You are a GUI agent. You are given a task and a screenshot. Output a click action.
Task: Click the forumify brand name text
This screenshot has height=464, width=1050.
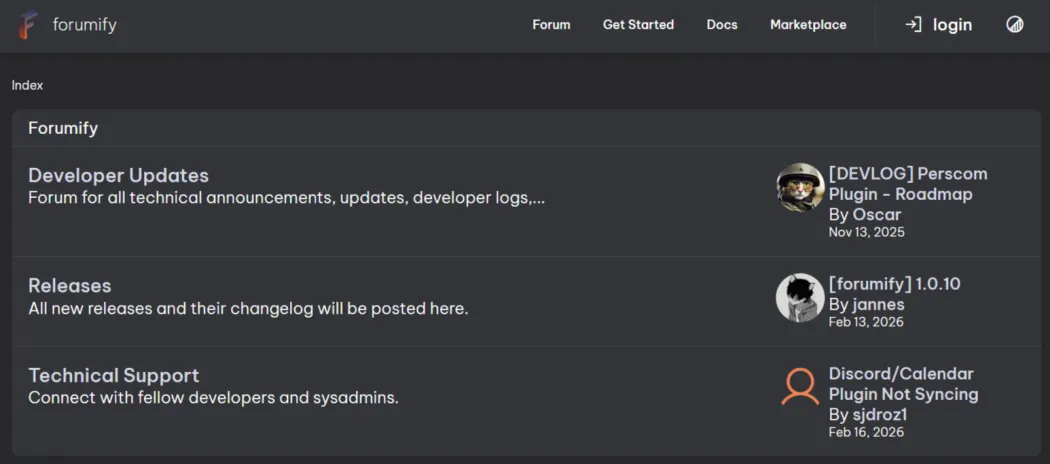[84, 25]
